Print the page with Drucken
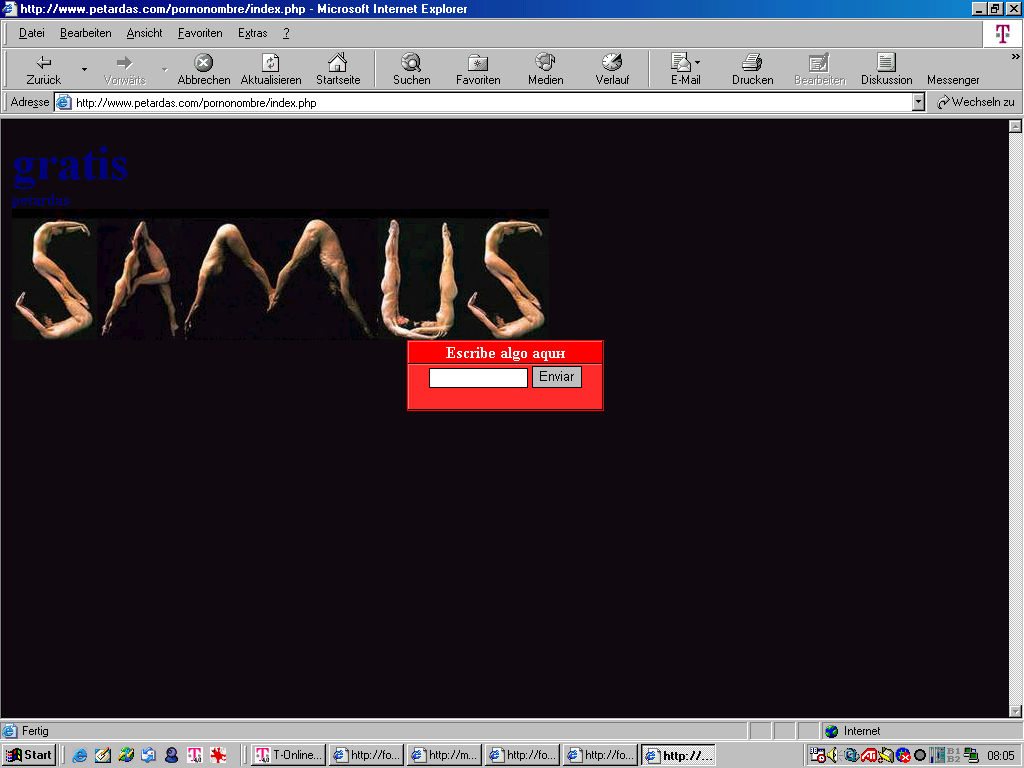 752,69
